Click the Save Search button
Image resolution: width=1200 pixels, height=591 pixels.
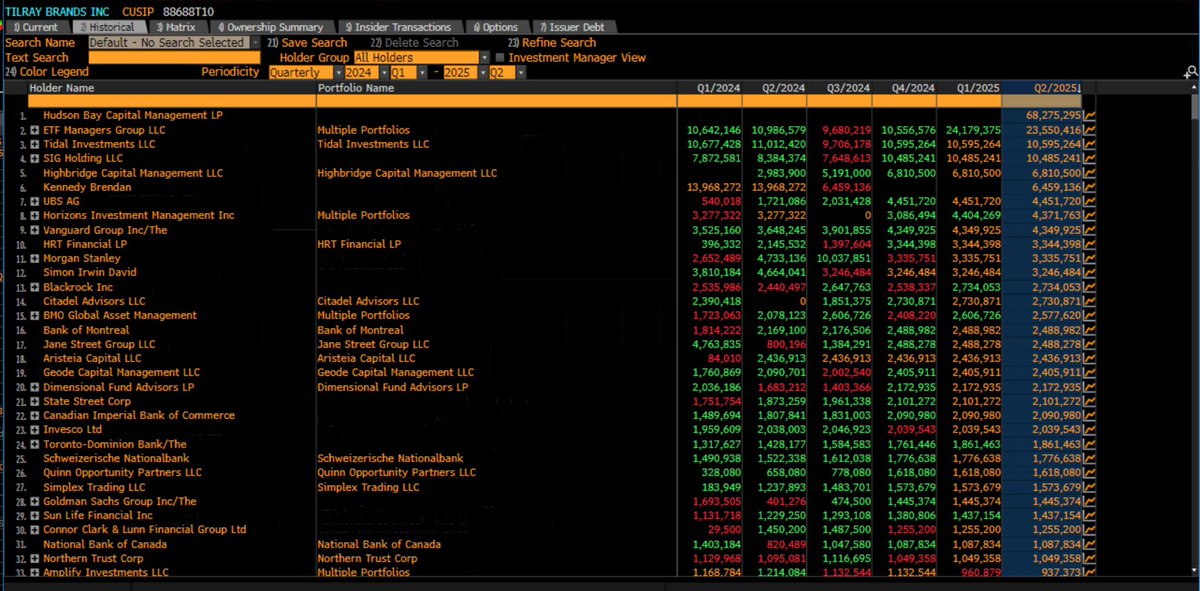(307, 43)
